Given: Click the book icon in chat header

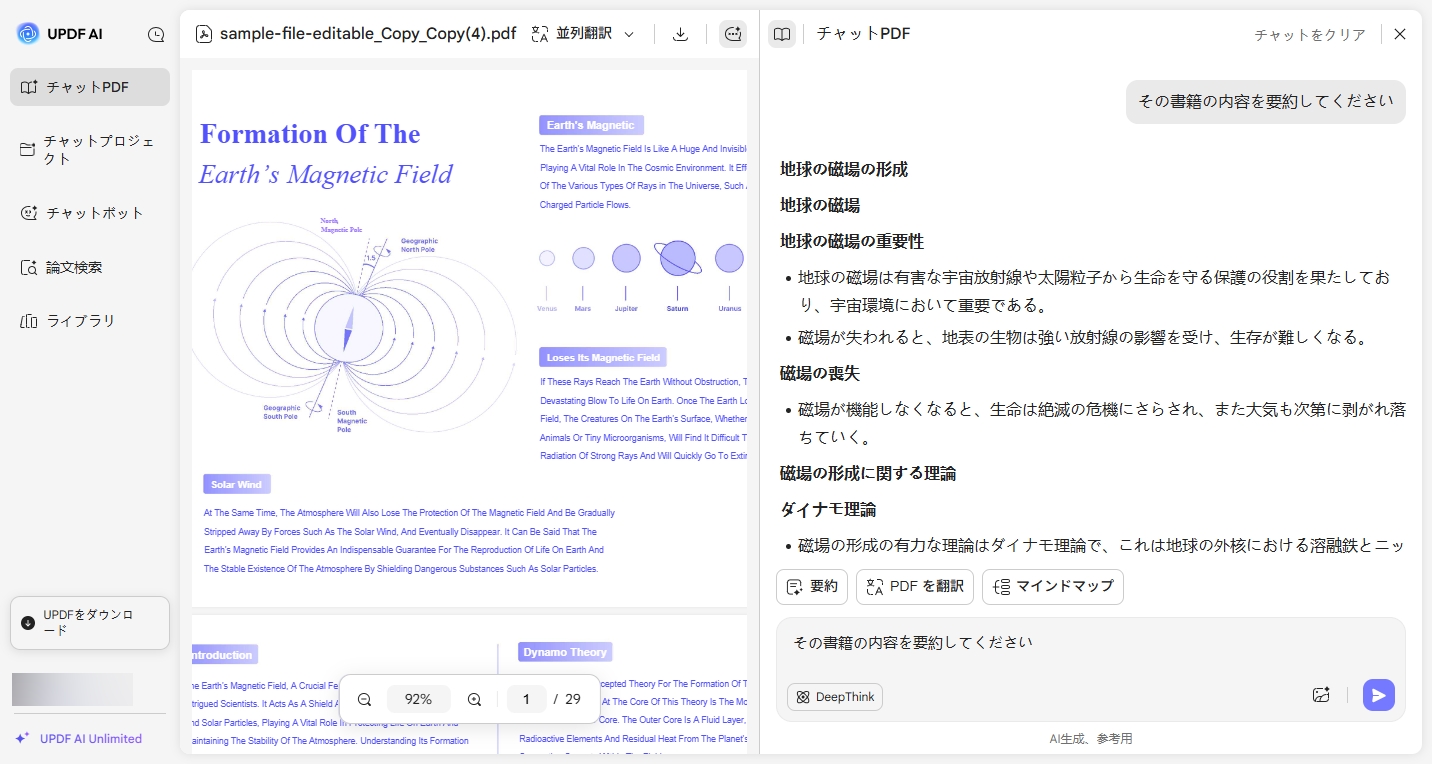Looking at the screenshot, I should (782, 34).
